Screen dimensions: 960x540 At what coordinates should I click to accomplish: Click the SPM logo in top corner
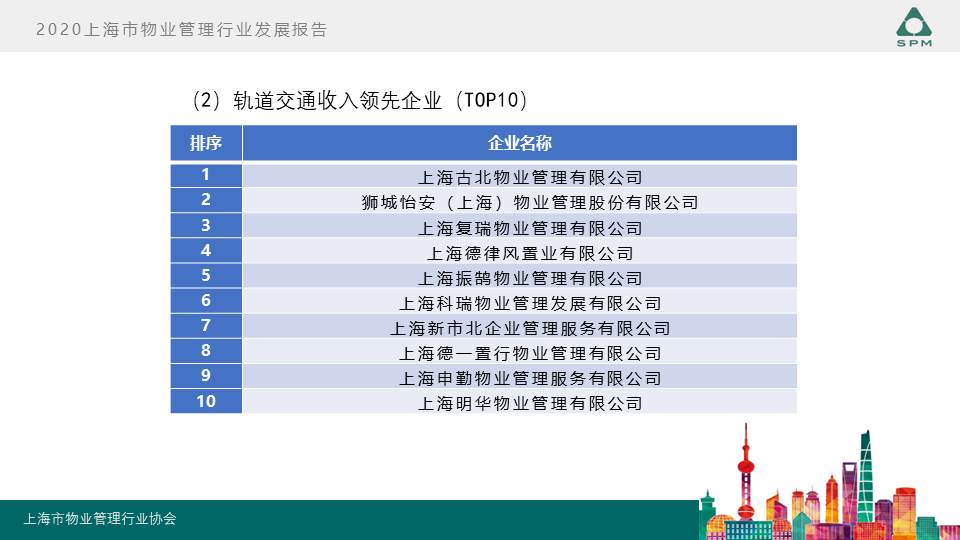(x=913, y=26)
